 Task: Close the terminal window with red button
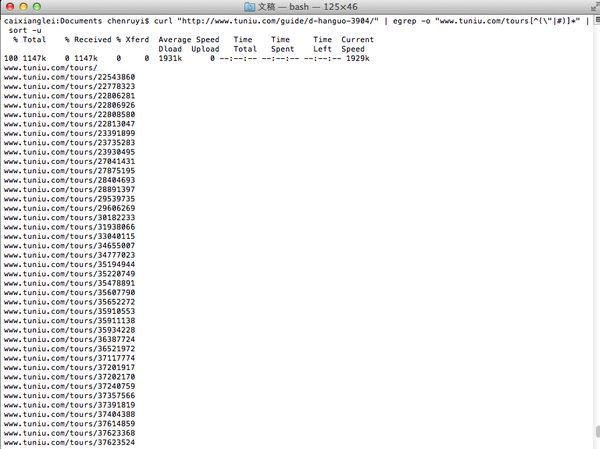(9, 7)
